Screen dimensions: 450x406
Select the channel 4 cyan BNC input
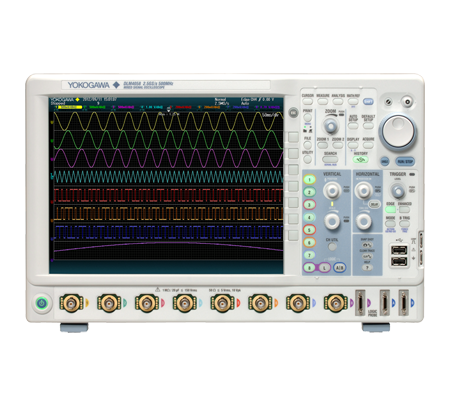pyautogui.click(x=184, y=303)
